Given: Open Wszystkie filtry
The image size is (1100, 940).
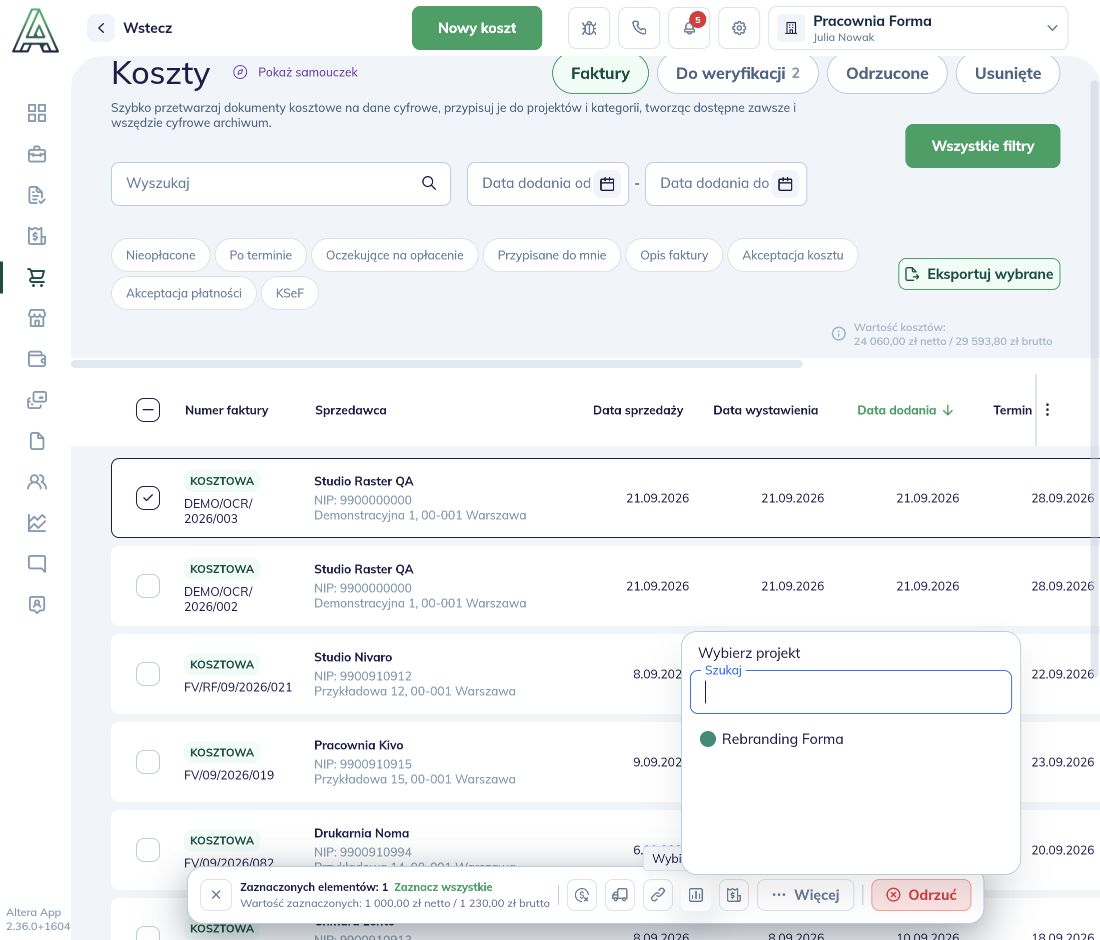Looking at the screenshot, I should [982, 146].
